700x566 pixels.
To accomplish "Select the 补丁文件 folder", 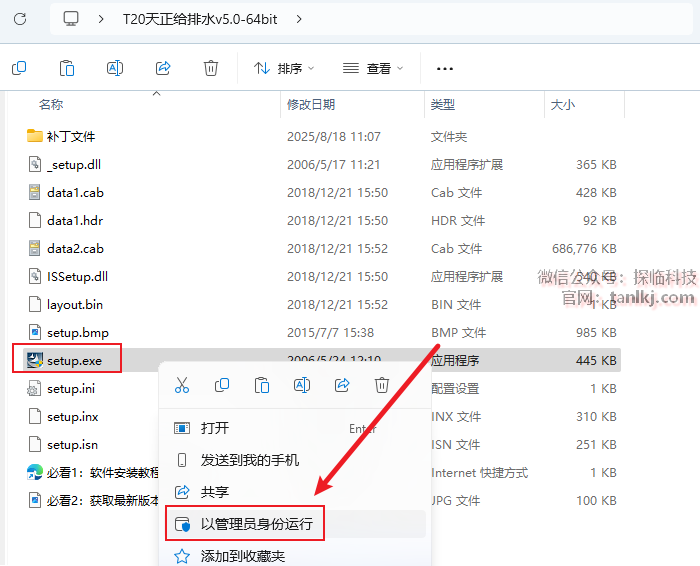I will pyautogui.click(x=71, y=136).
